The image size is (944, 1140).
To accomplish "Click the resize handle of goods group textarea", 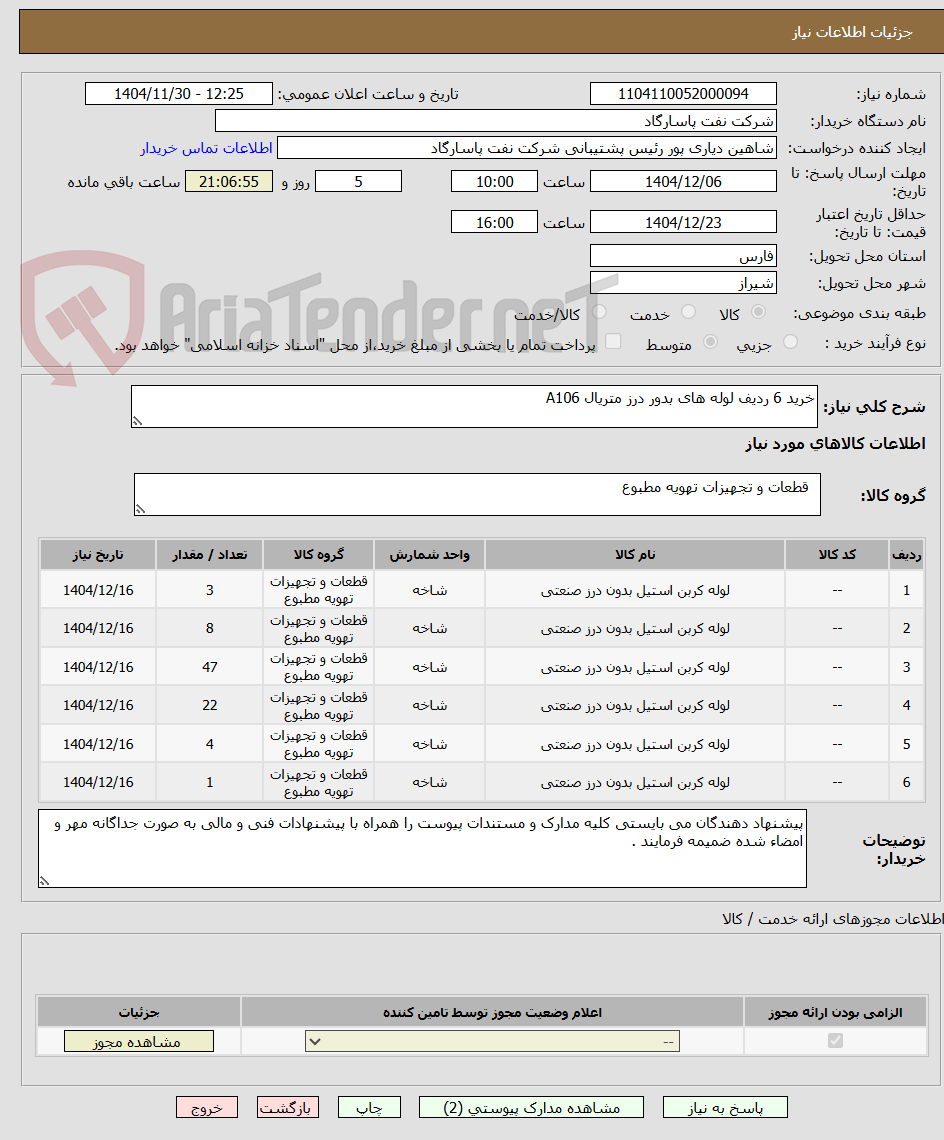I will click(x=140, y=509).
